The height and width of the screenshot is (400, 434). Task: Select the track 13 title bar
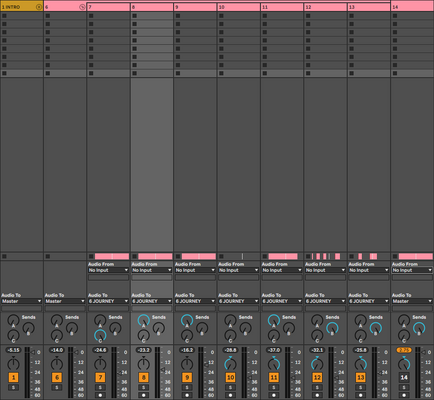(x=369, y=7)
